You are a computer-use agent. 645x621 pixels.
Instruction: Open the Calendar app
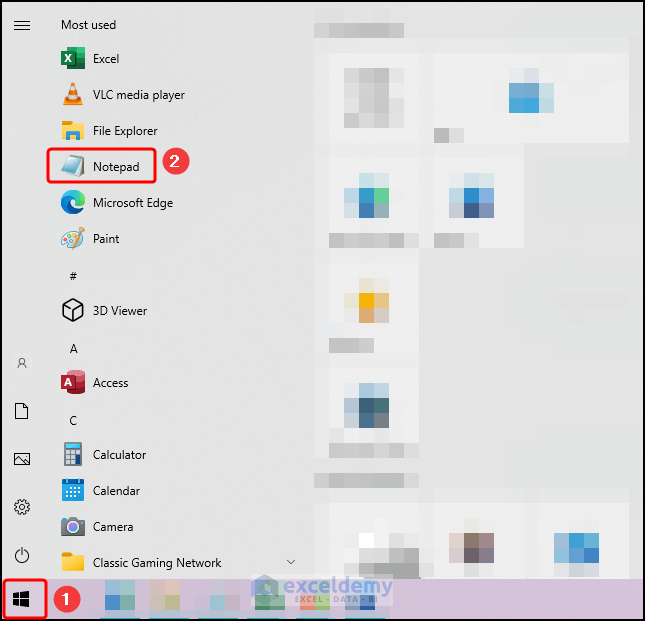pos(101,490)
